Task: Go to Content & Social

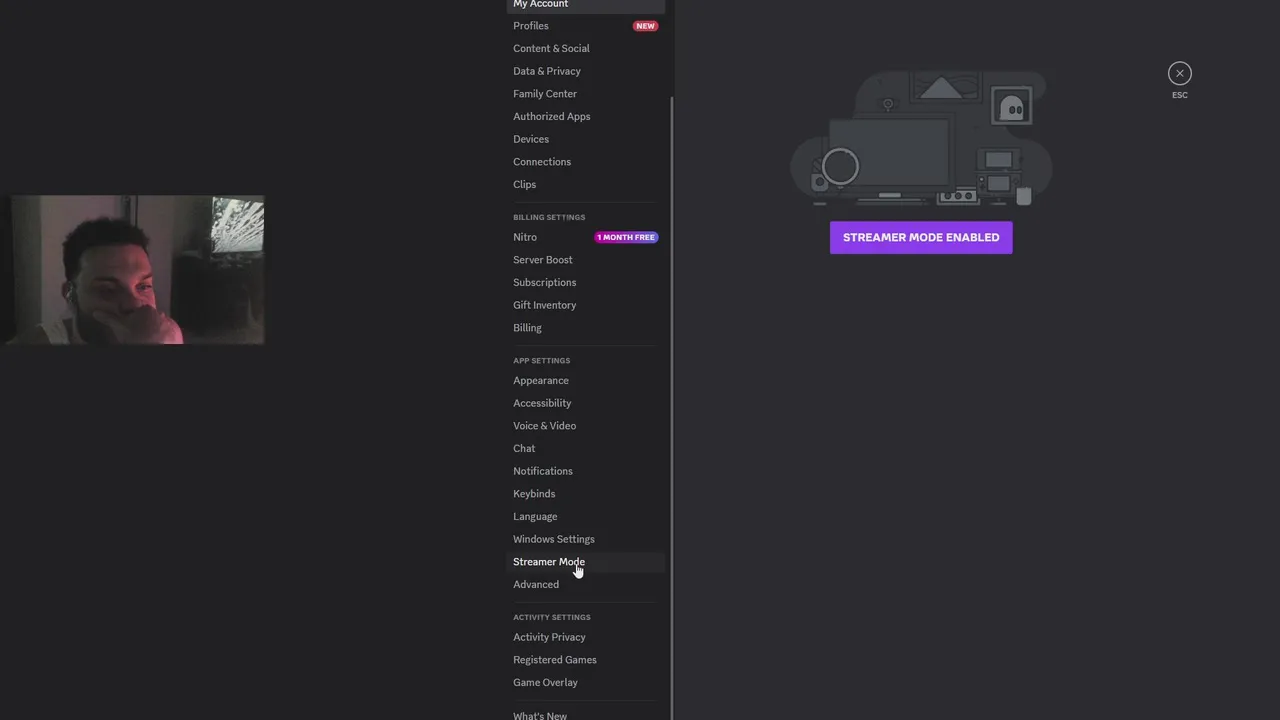Action: (585, 48)
